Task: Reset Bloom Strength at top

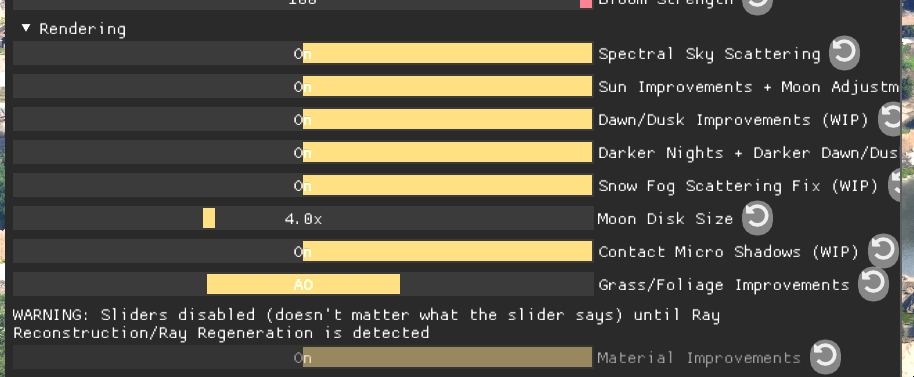Action: [x=757, y=5]
